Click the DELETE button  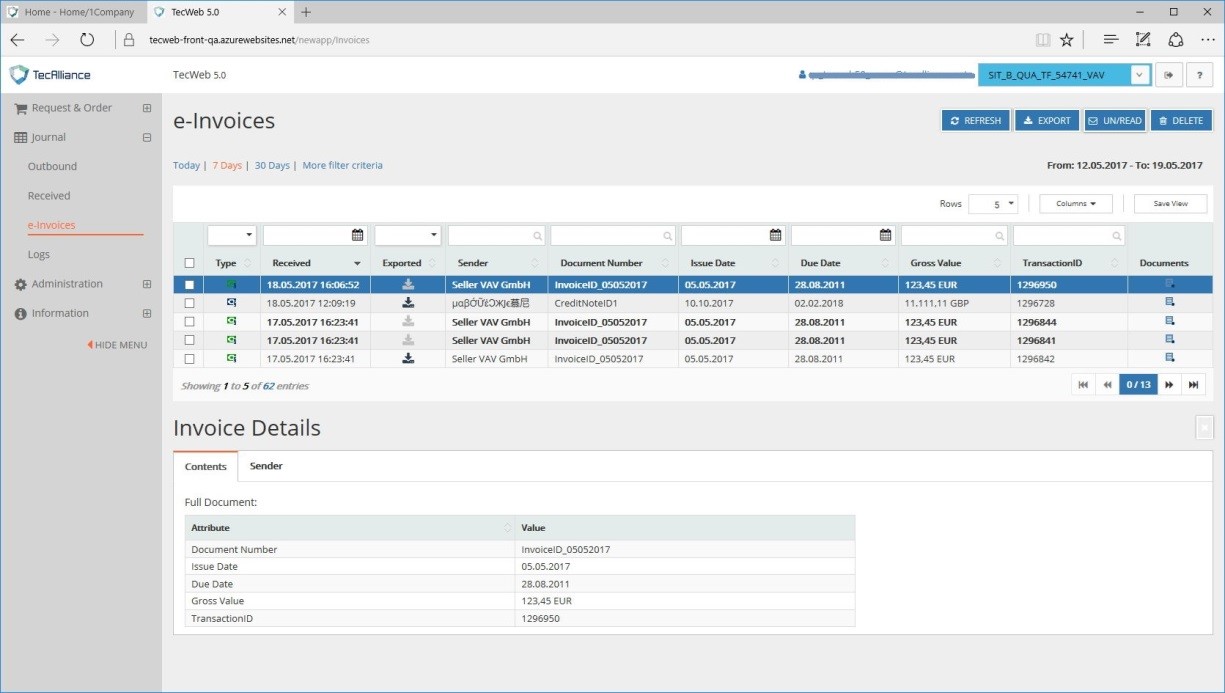[x=1181, y=121]
